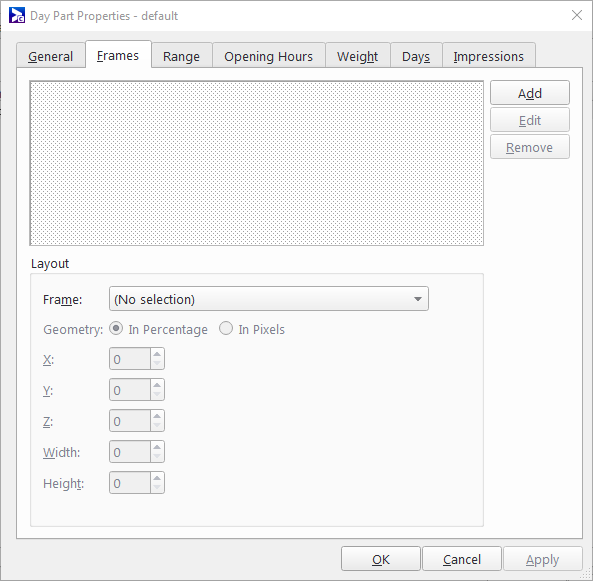Open the Frame dropdown list
Viewport: 593px width, 581px height.
(269, 299)
